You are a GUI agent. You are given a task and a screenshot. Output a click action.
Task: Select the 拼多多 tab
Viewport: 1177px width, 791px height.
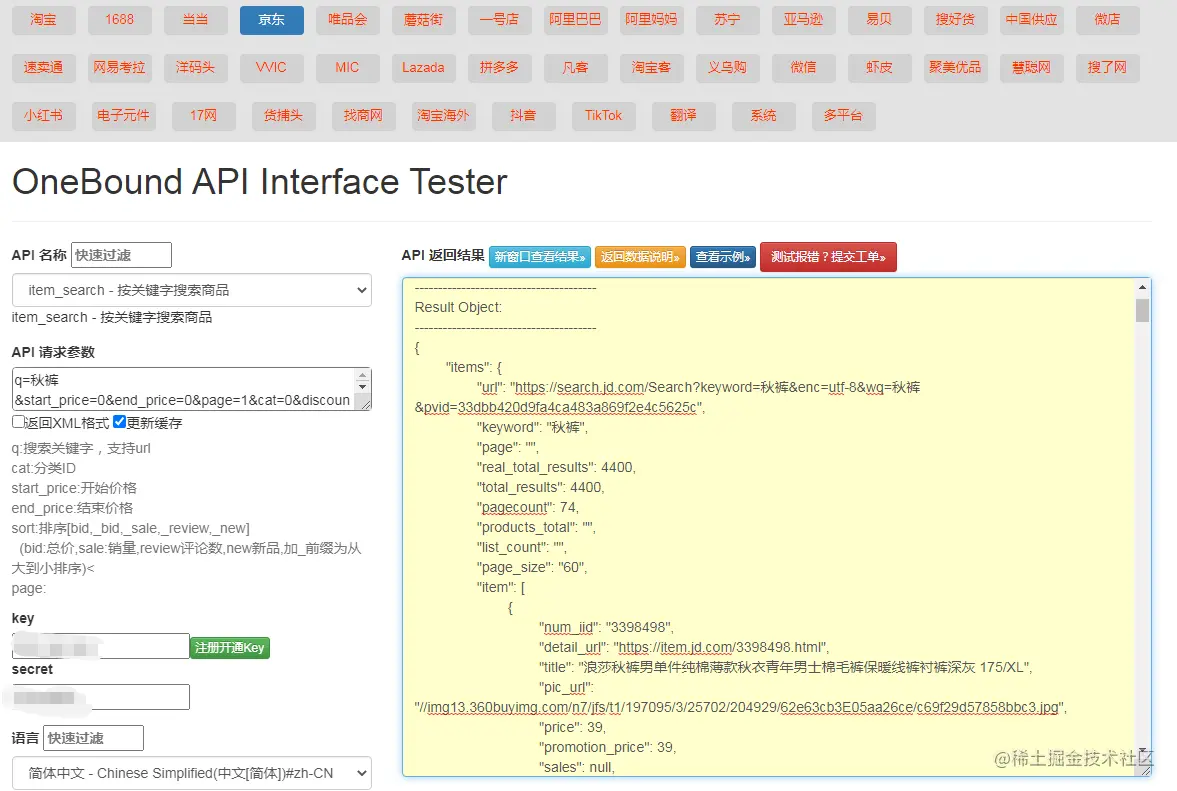click(x=499, y=68)
